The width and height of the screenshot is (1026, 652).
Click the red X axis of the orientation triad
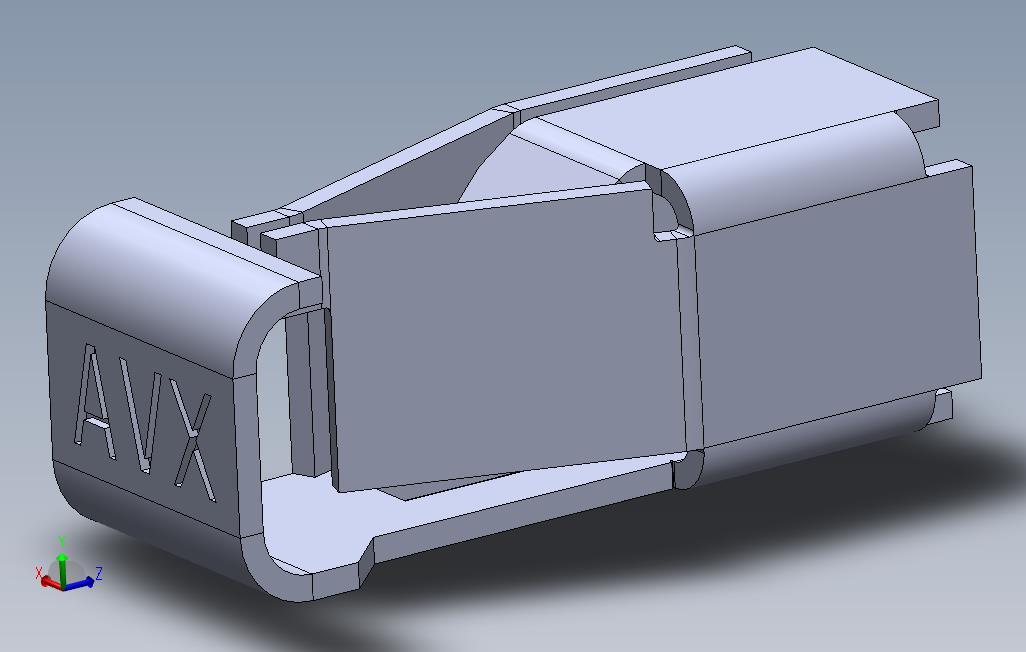(x=51, y=582)
